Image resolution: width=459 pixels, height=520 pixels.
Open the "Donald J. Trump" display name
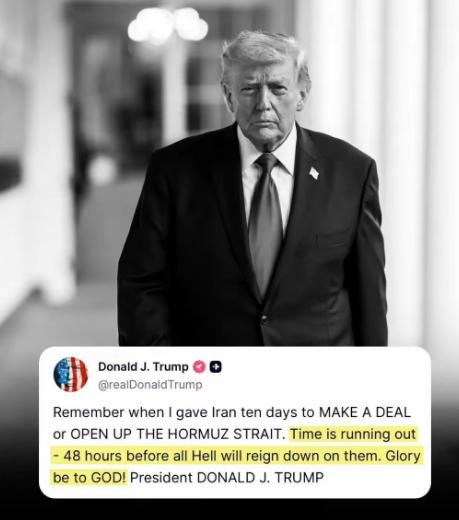coord(143,367)
